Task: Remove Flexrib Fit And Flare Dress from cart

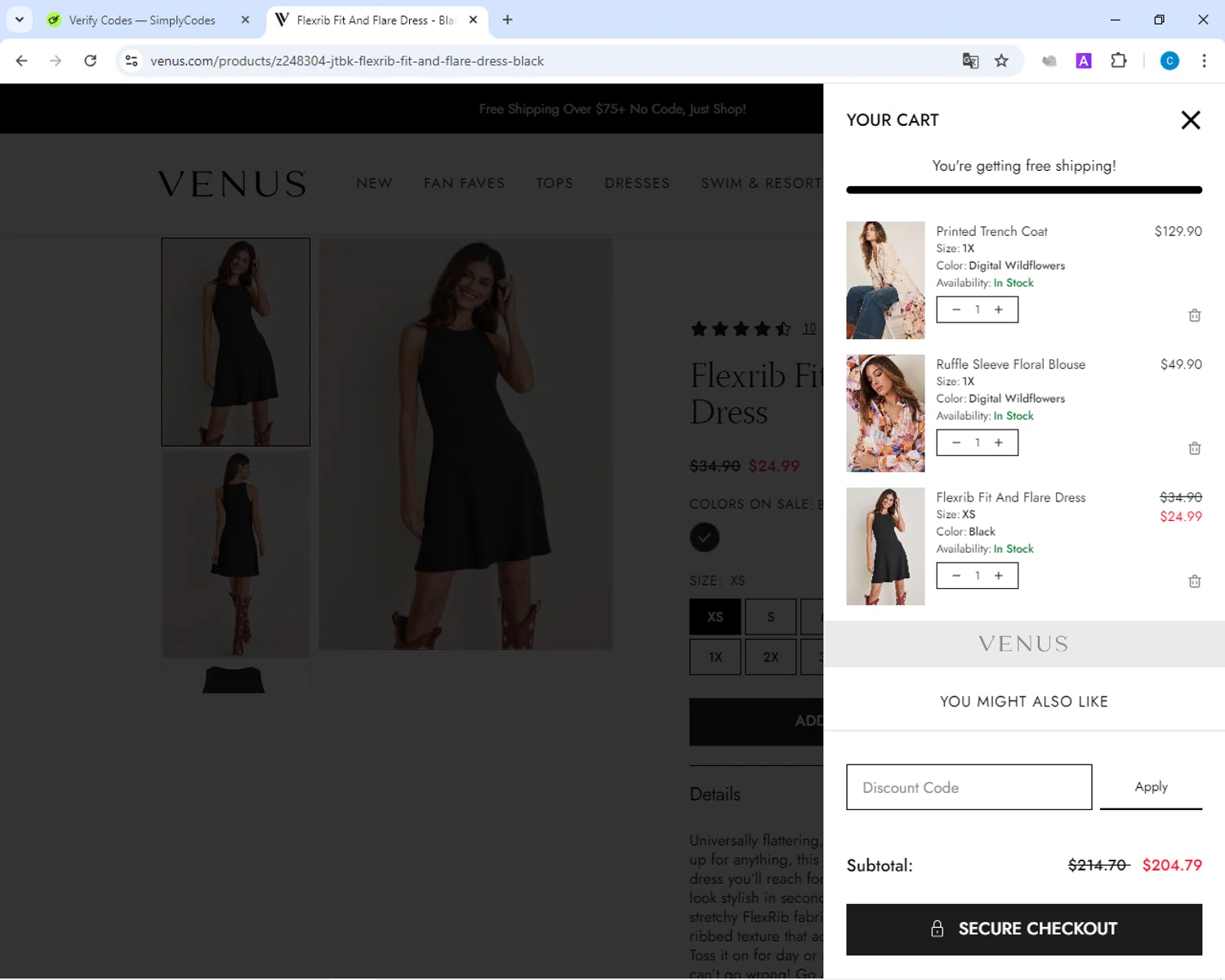Action: (1194, 581)
